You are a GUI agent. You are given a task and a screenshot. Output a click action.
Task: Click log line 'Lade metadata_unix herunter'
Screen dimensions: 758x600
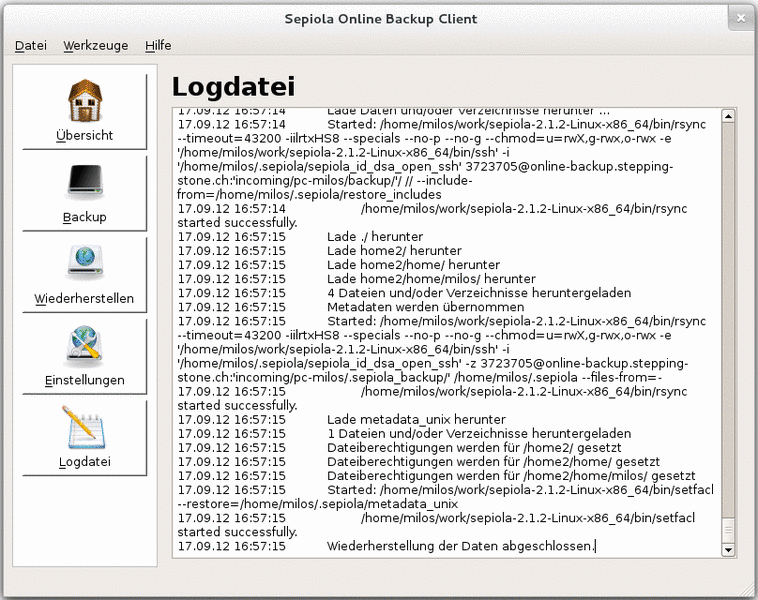[416, 420]
